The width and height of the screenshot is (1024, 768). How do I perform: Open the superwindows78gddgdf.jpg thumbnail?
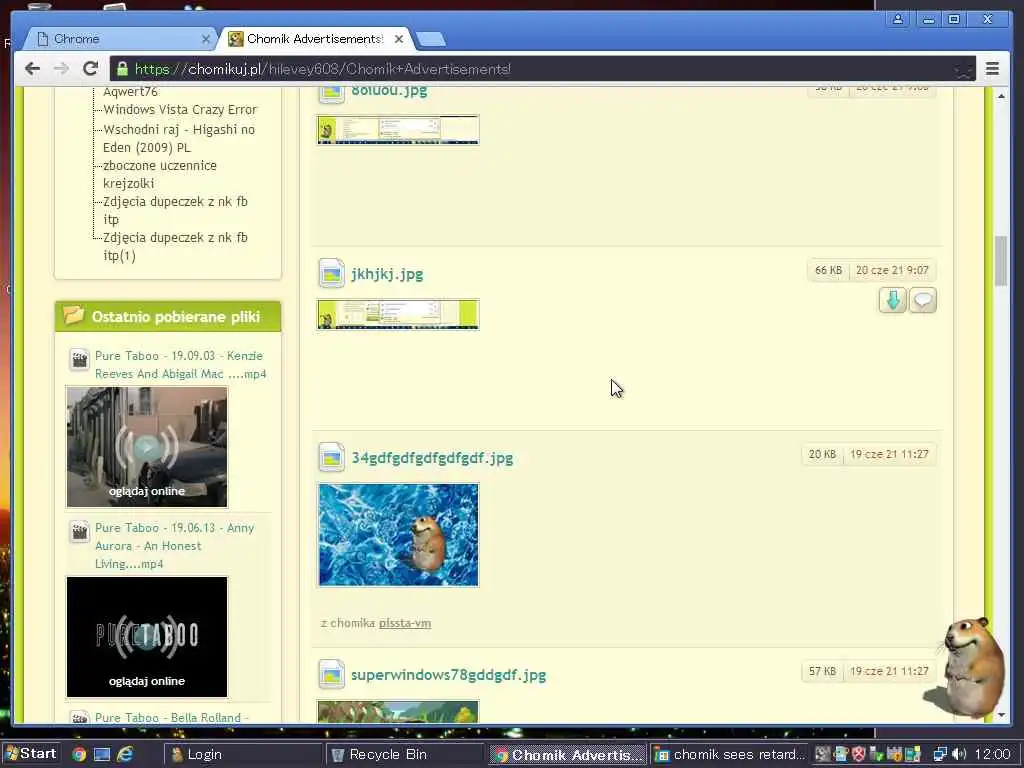click(398, 711)
